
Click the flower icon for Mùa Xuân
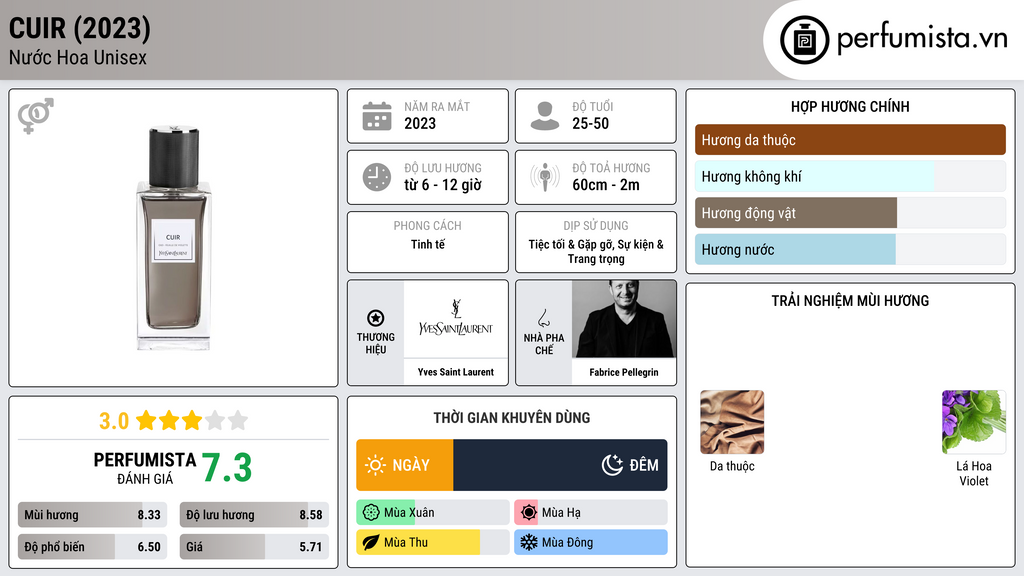point(371,513)
